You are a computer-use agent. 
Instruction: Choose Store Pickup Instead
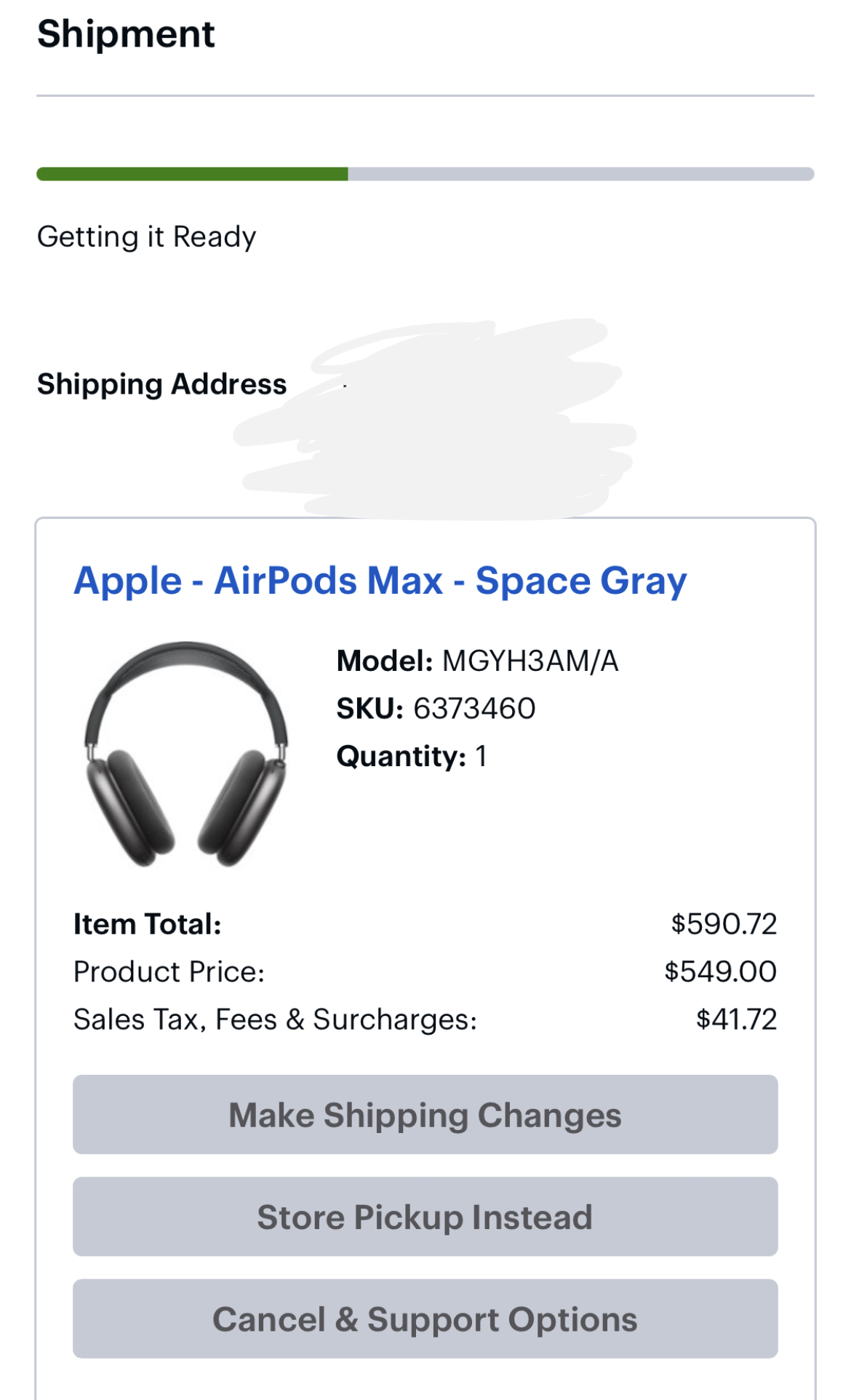click(425, 1217)
